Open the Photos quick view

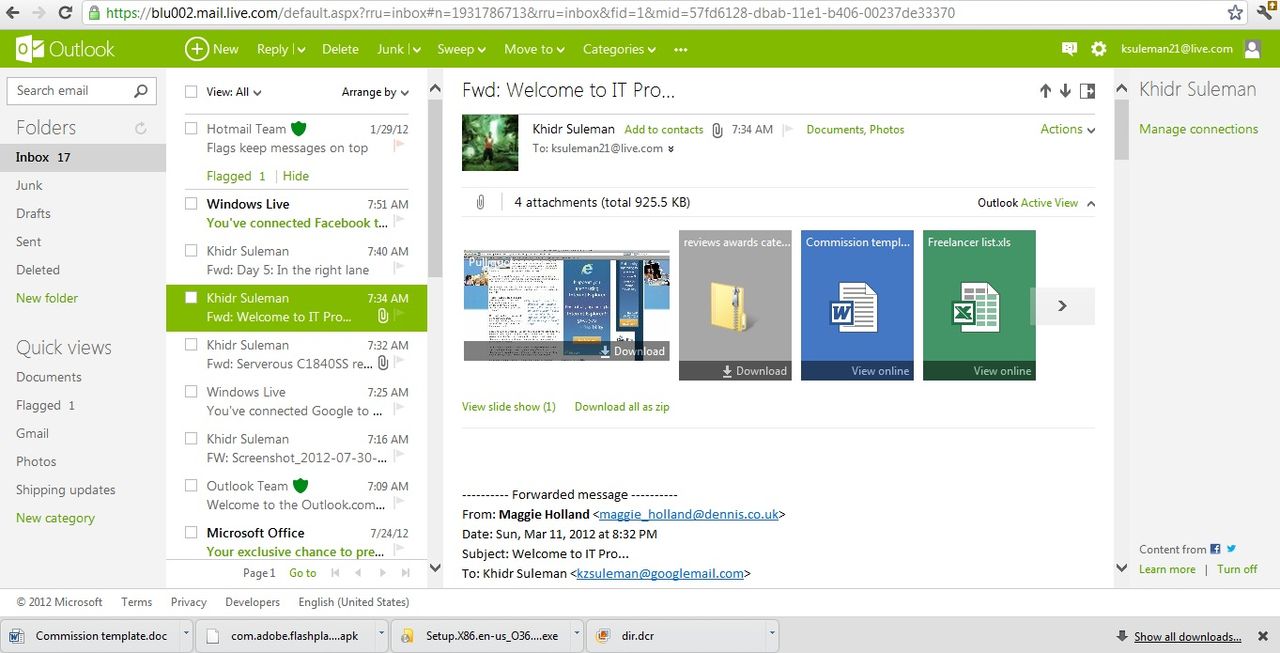tap(36, 461)
